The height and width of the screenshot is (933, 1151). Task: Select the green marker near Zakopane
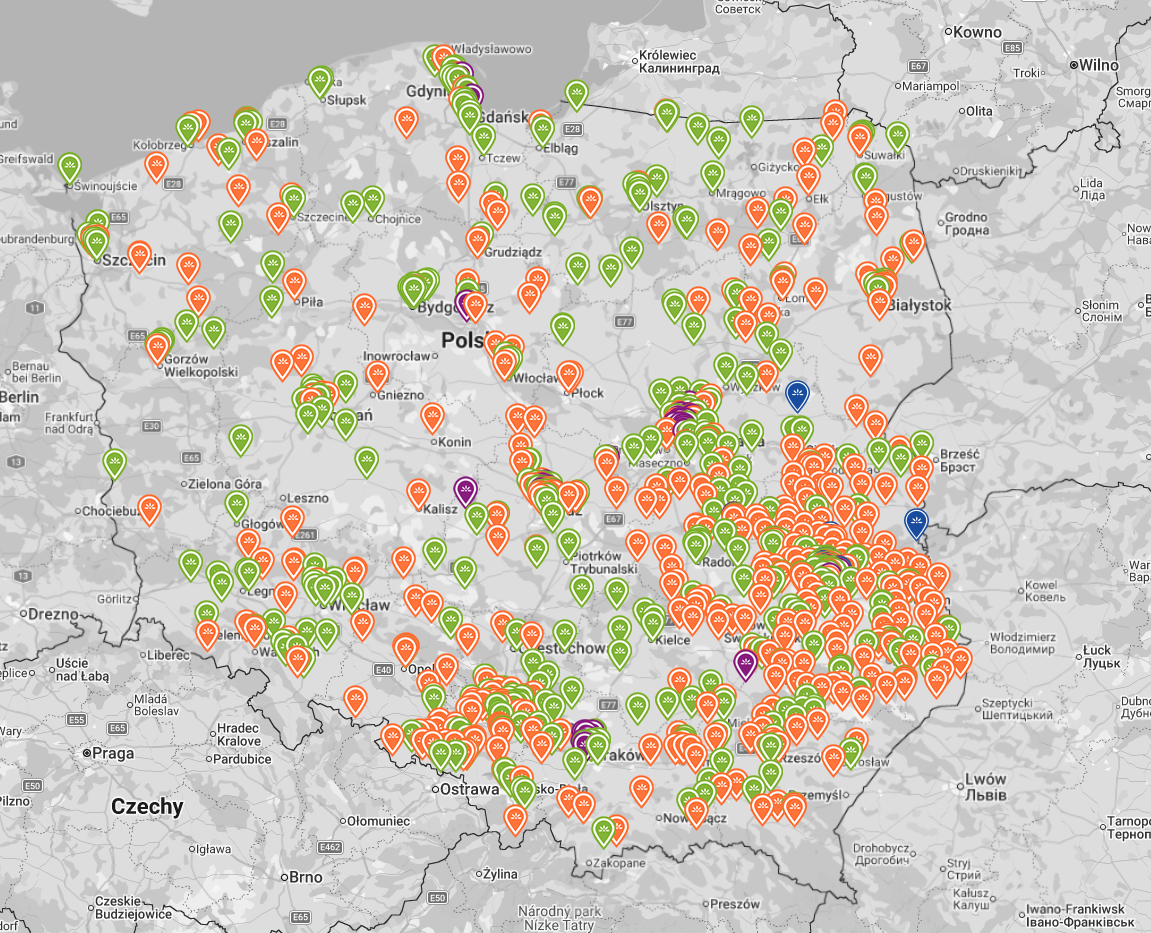tap(603, 832)
